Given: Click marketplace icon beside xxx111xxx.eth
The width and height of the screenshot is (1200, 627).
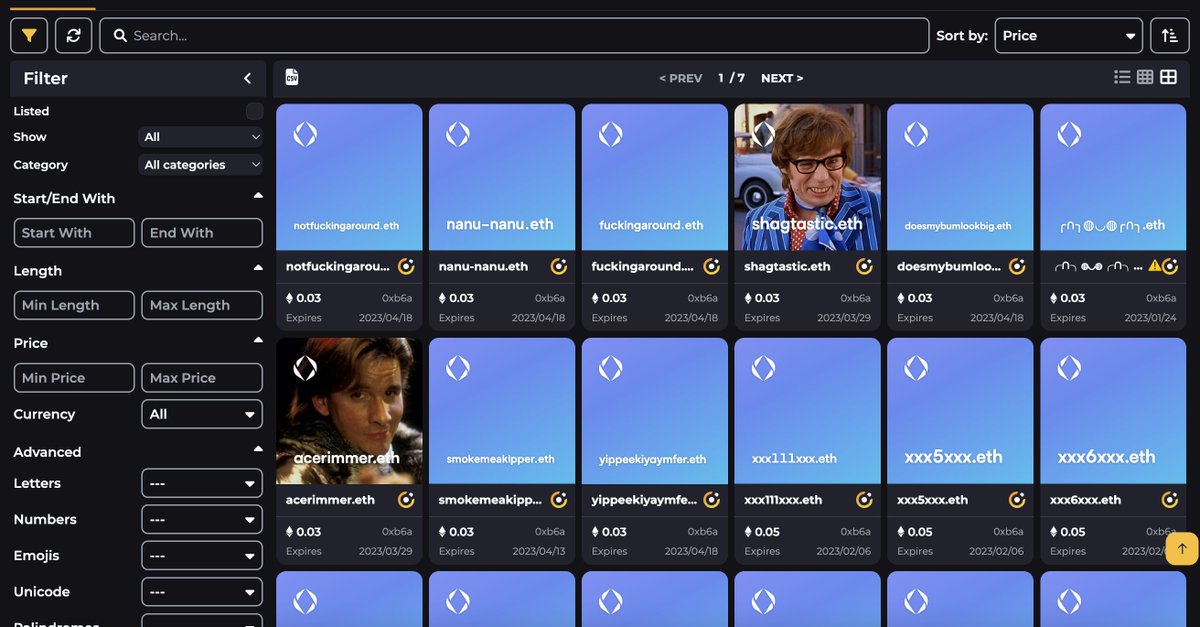Looking at the screenshot, I should click(x=865, y=499).
